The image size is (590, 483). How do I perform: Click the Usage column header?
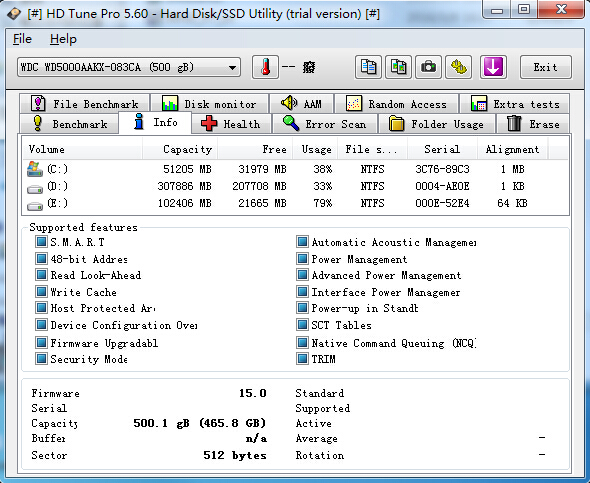point(315,149)
